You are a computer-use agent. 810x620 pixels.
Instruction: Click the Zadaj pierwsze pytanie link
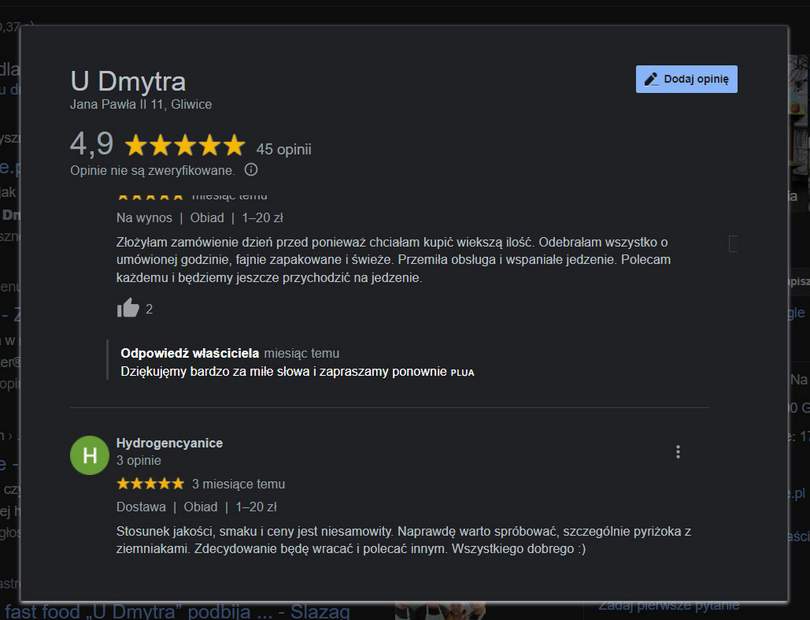pos(668,605)
